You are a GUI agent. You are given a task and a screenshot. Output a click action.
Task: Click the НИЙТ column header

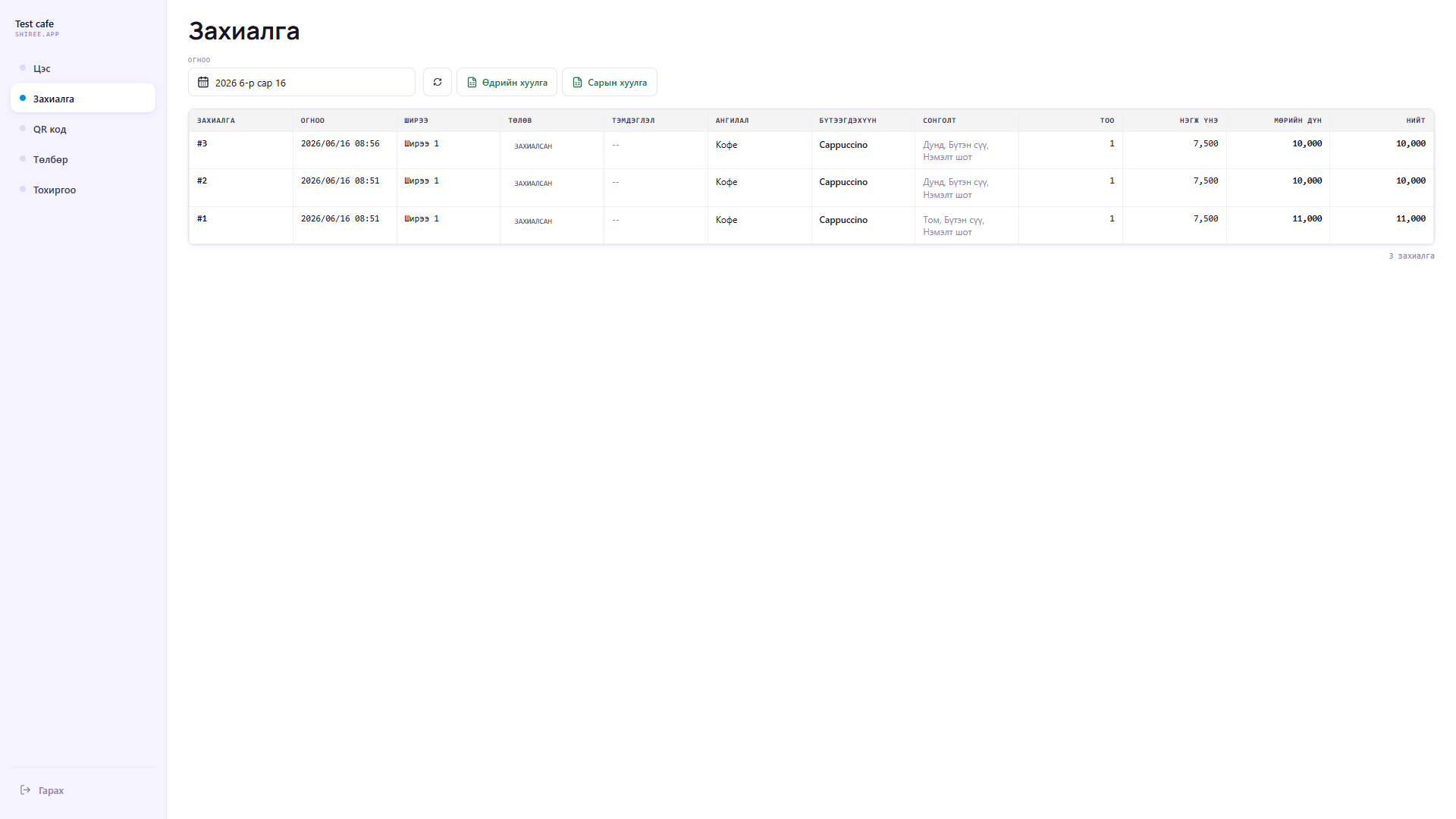1416,121
